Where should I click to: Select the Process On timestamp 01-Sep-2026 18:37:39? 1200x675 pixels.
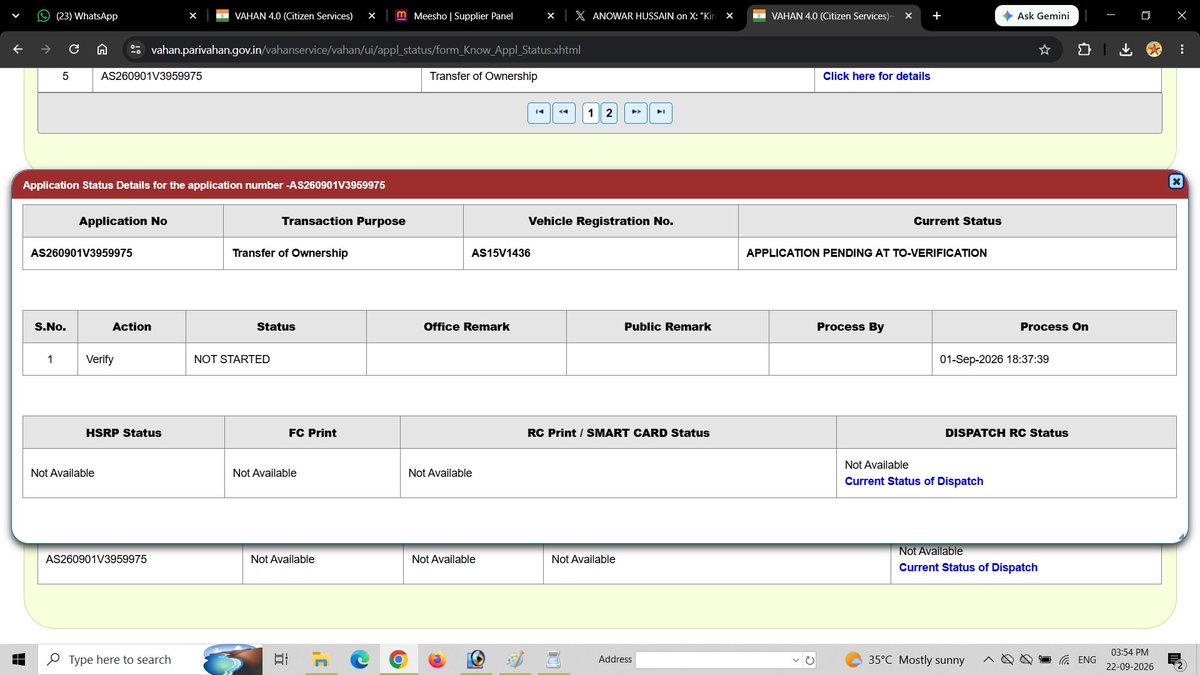(994, 359)
